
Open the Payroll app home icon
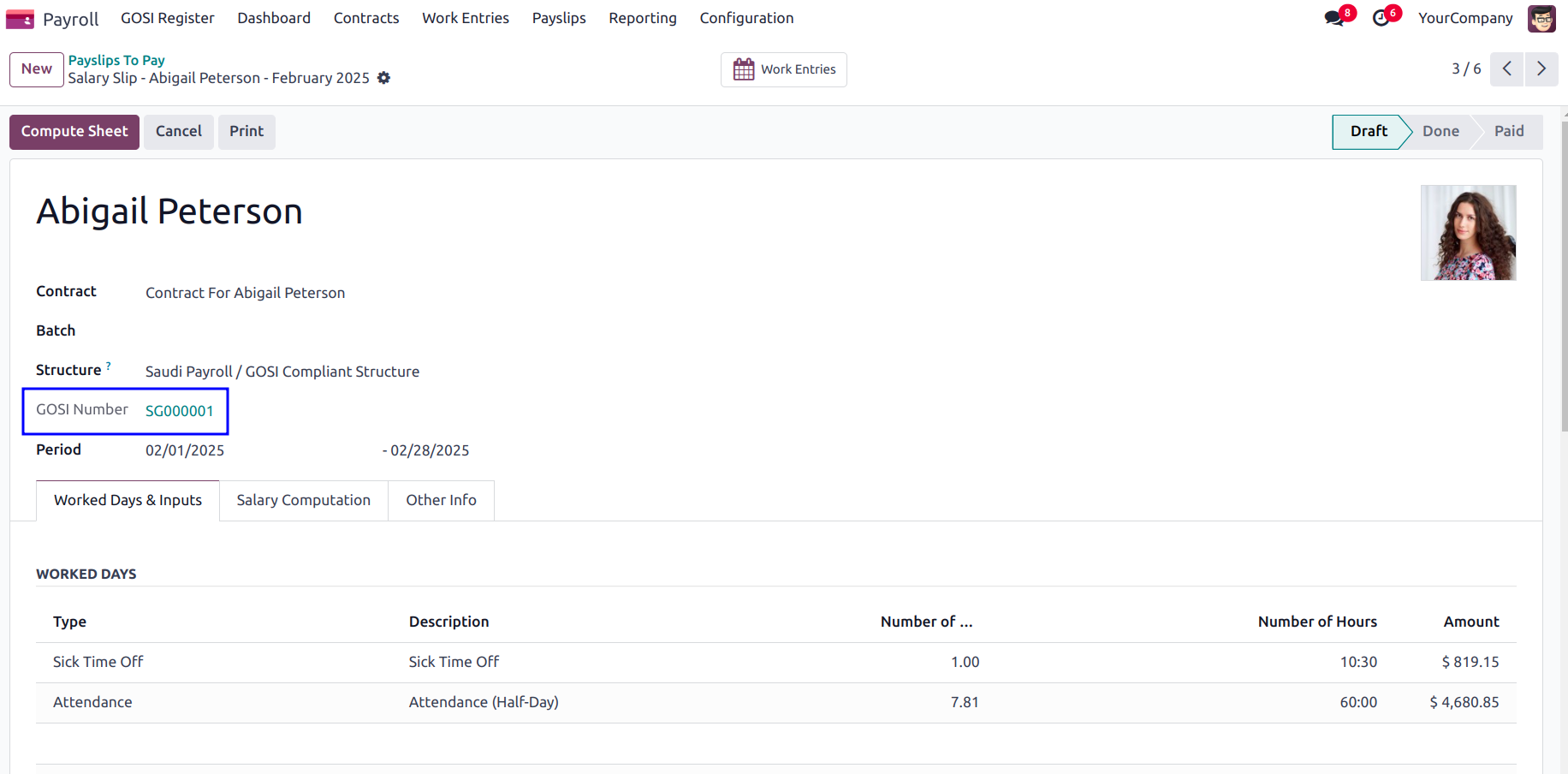point(20,19)
